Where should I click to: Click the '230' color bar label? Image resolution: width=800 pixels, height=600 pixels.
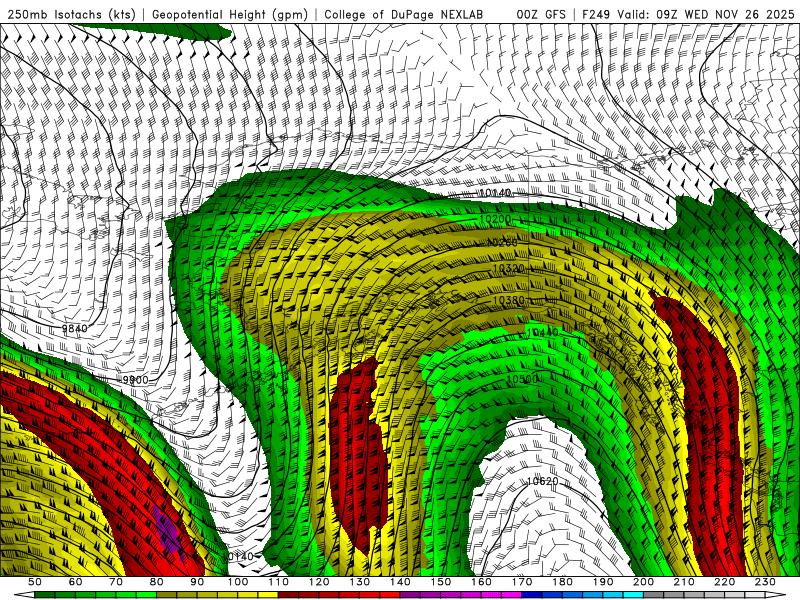765,582
